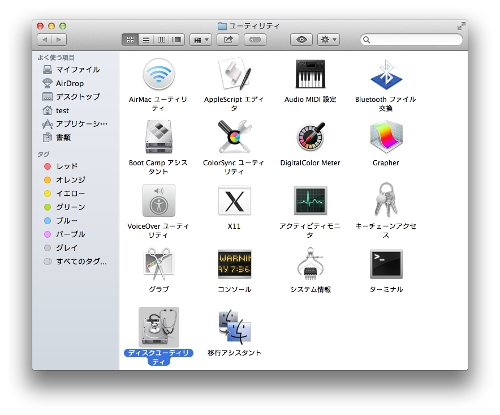Click the Quick Look eye button
The image size is (500, 415).
tap(301, 40)
